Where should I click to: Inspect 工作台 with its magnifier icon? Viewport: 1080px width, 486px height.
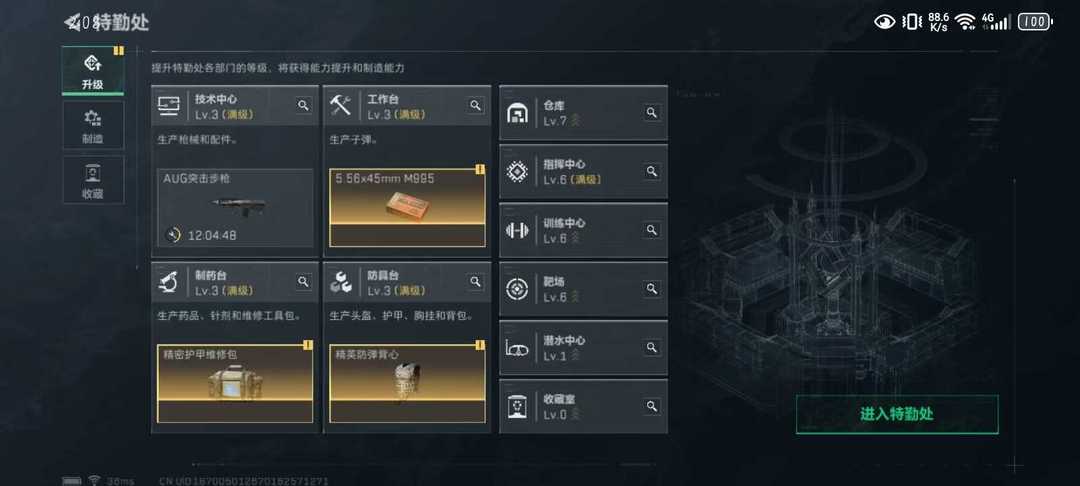475,105
